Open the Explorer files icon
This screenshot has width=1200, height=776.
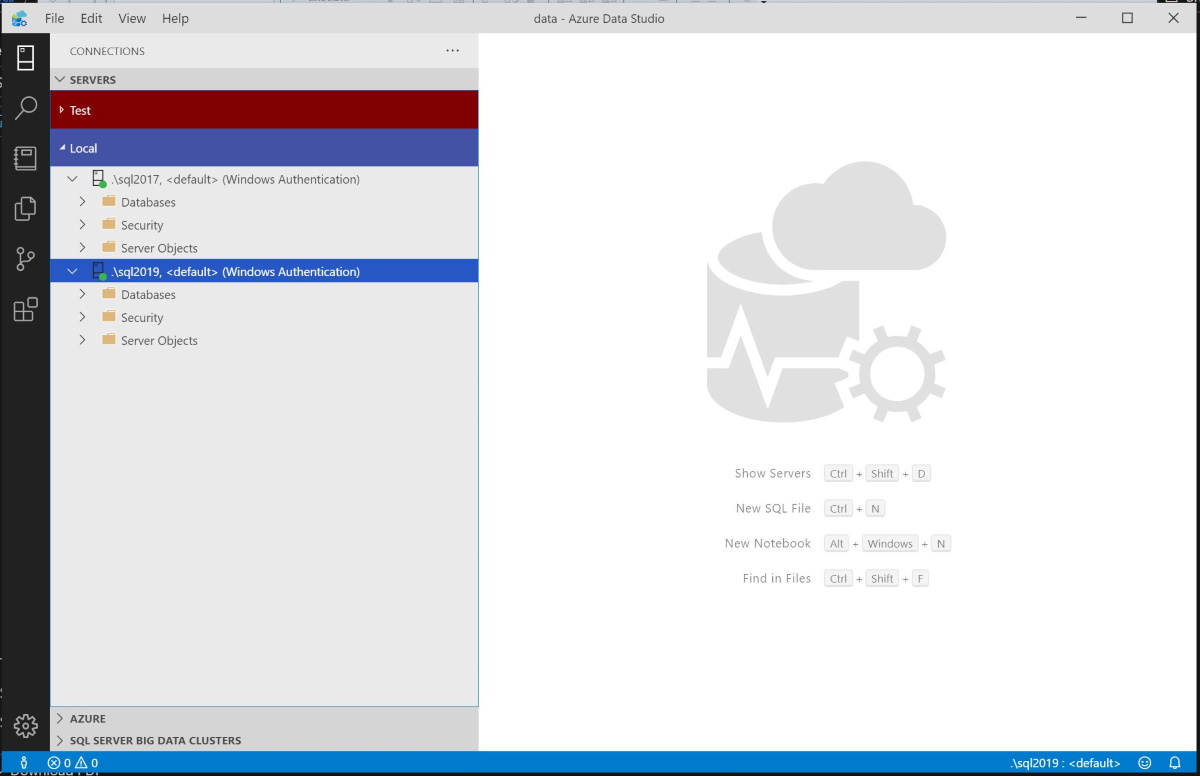tap(26, 209)
